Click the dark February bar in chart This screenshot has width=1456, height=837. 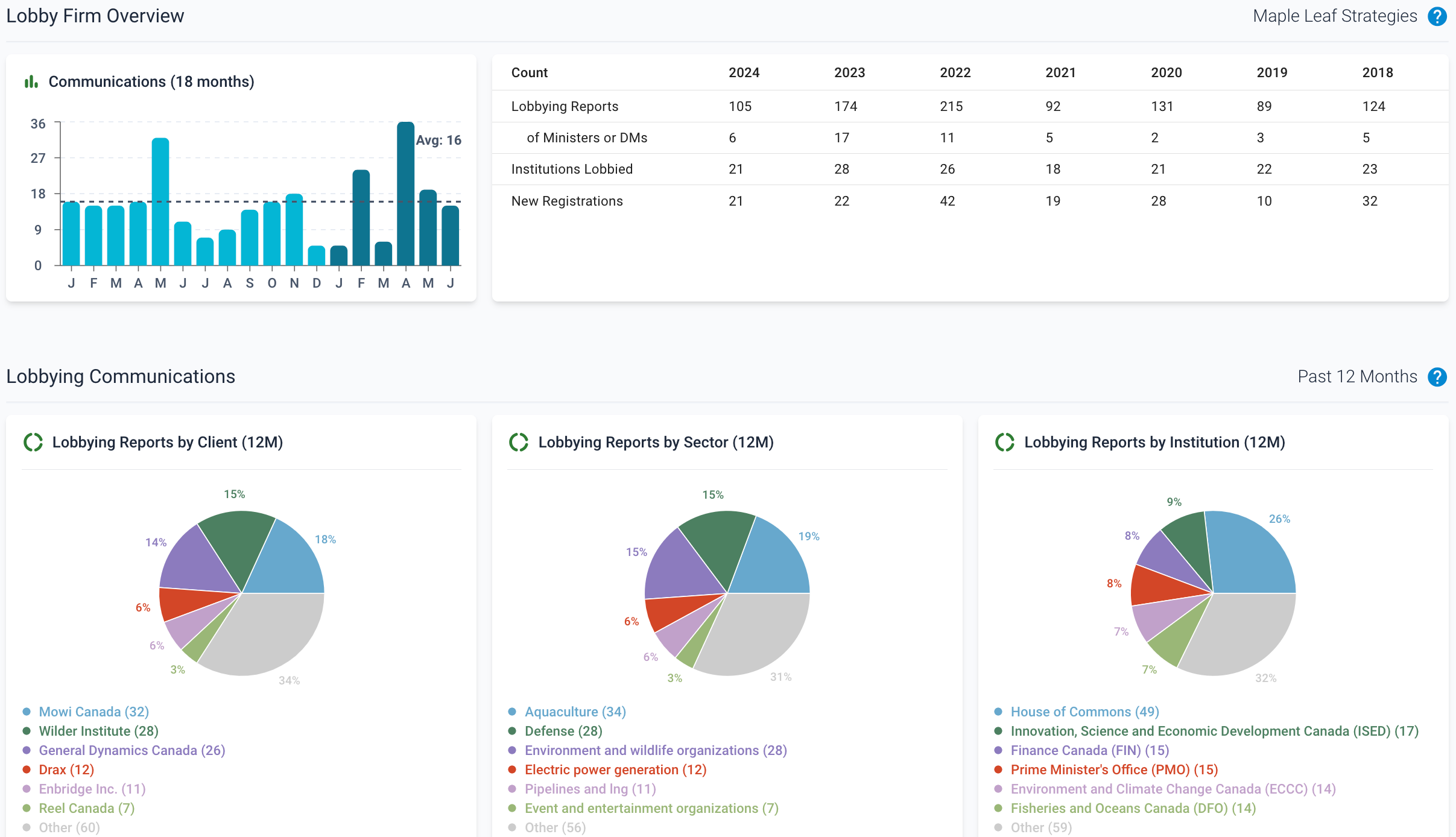361,218
